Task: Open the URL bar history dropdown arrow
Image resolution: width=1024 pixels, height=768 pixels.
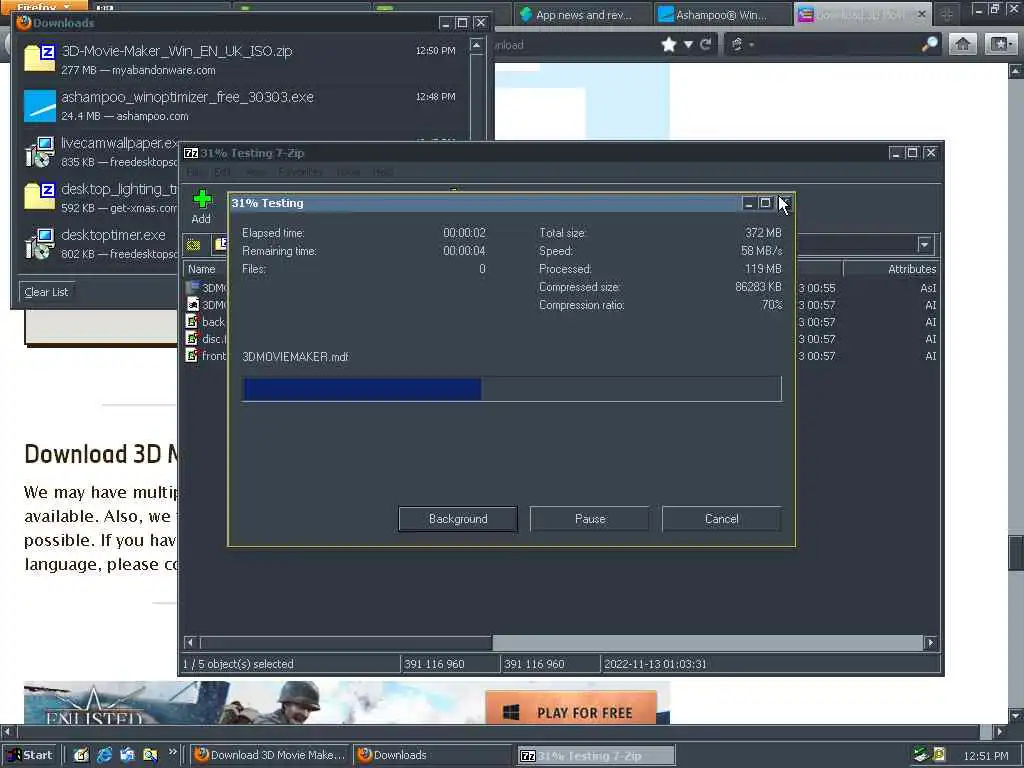Action: (x=688, y=44)
